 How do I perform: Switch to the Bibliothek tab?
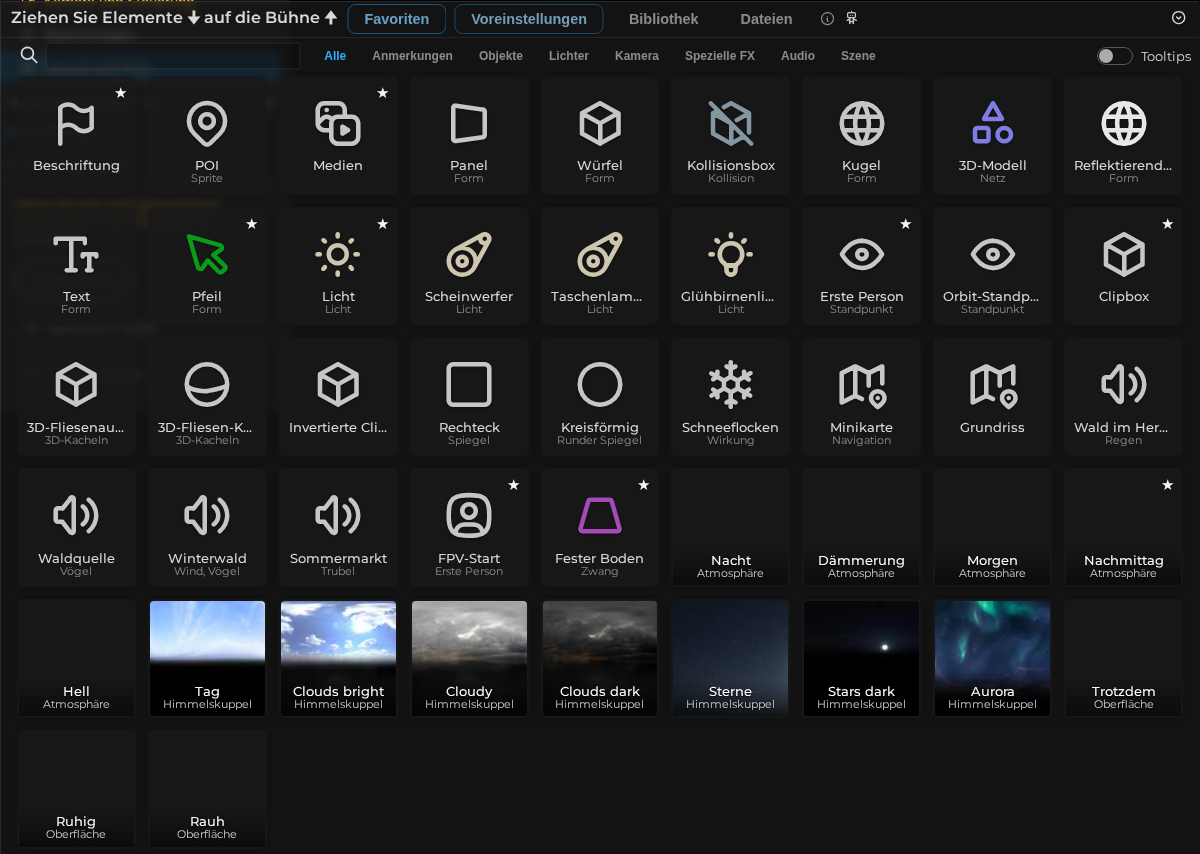[664, 19]
